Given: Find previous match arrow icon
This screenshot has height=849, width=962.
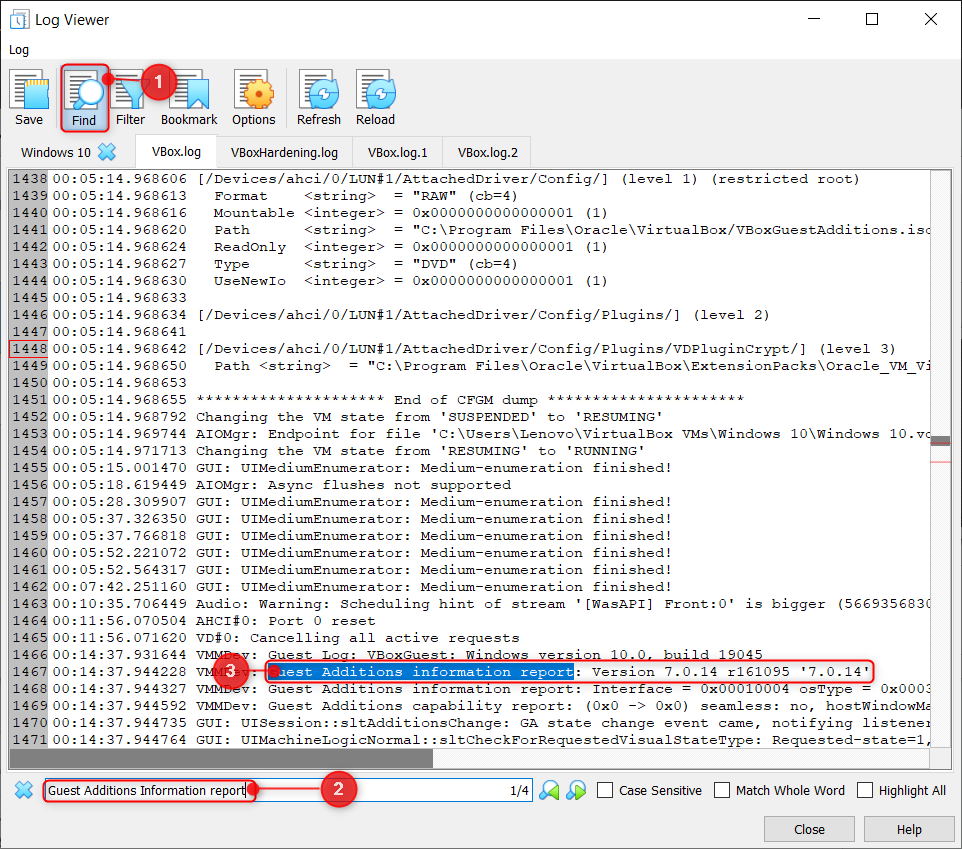Looking at the screenshot, I should pyautogui.click(x=549, y=790).
